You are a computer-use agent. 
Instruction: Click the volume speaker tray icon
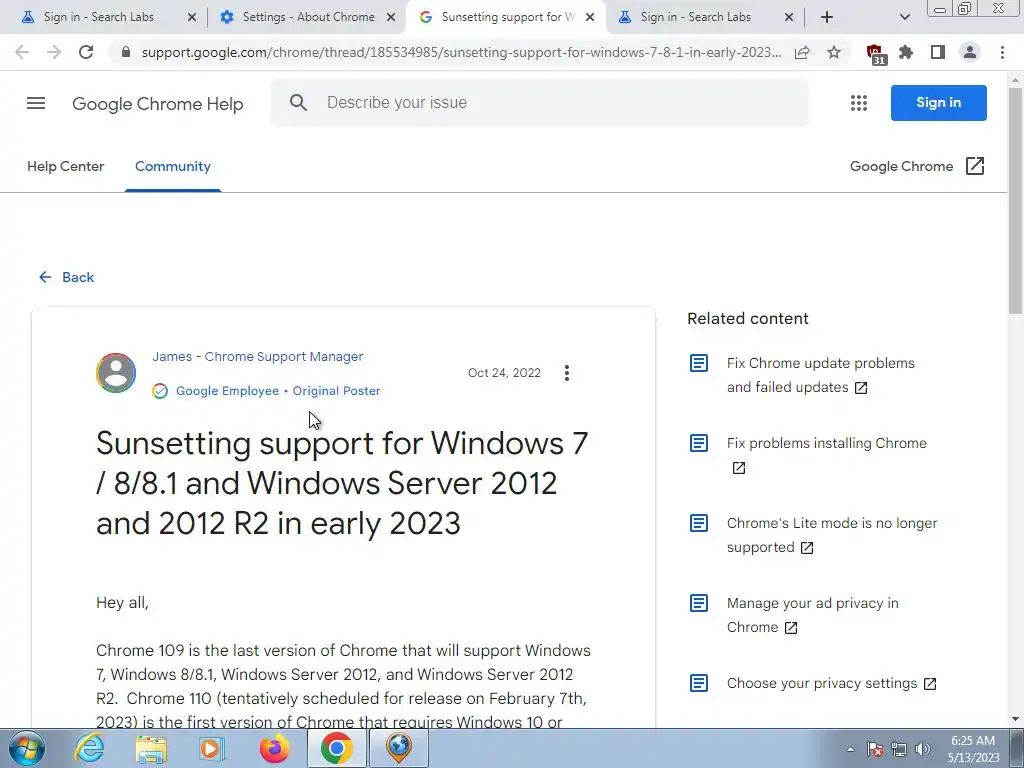(922, 749)
